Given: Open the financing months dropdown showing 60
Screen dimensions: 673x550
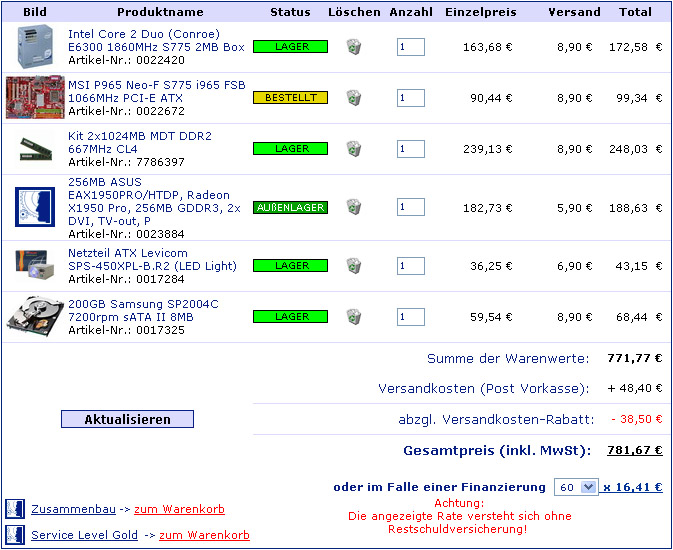Looking at the screenshot, I should [x=576, y=487].
